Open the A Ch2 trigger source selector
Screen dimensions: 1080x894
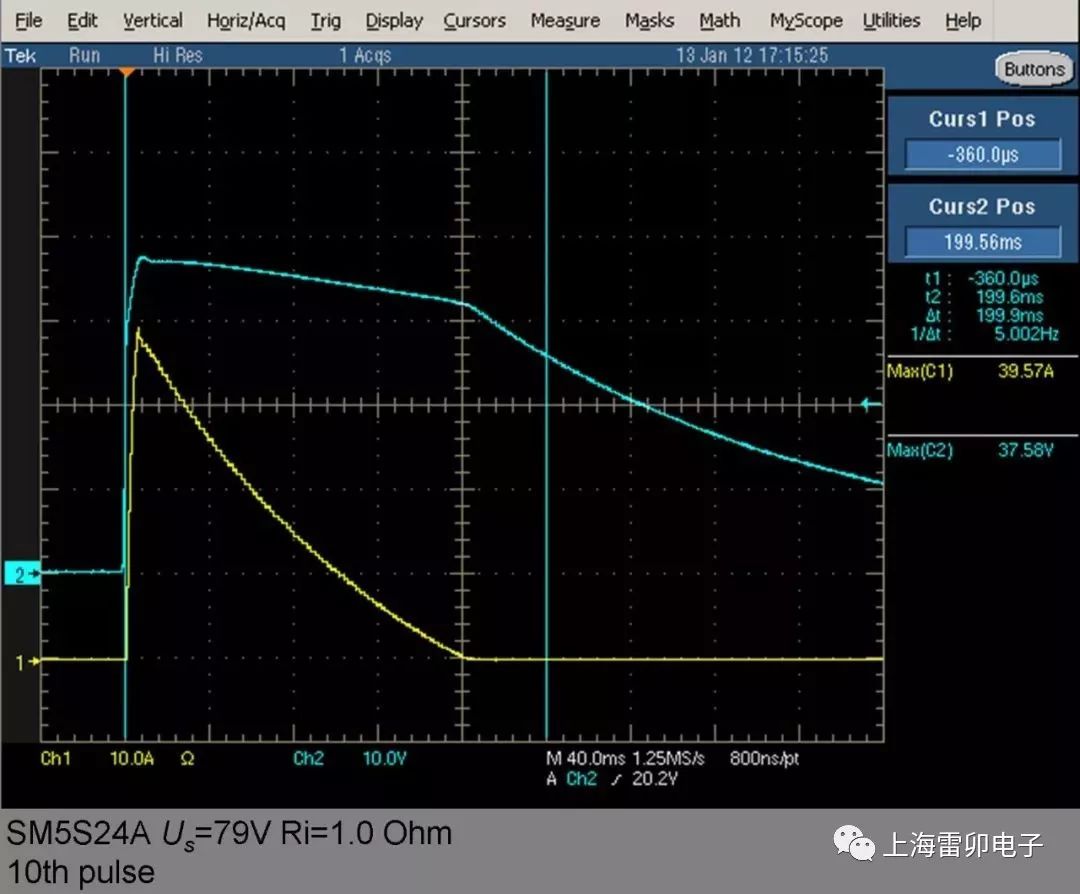coord(580,779)
